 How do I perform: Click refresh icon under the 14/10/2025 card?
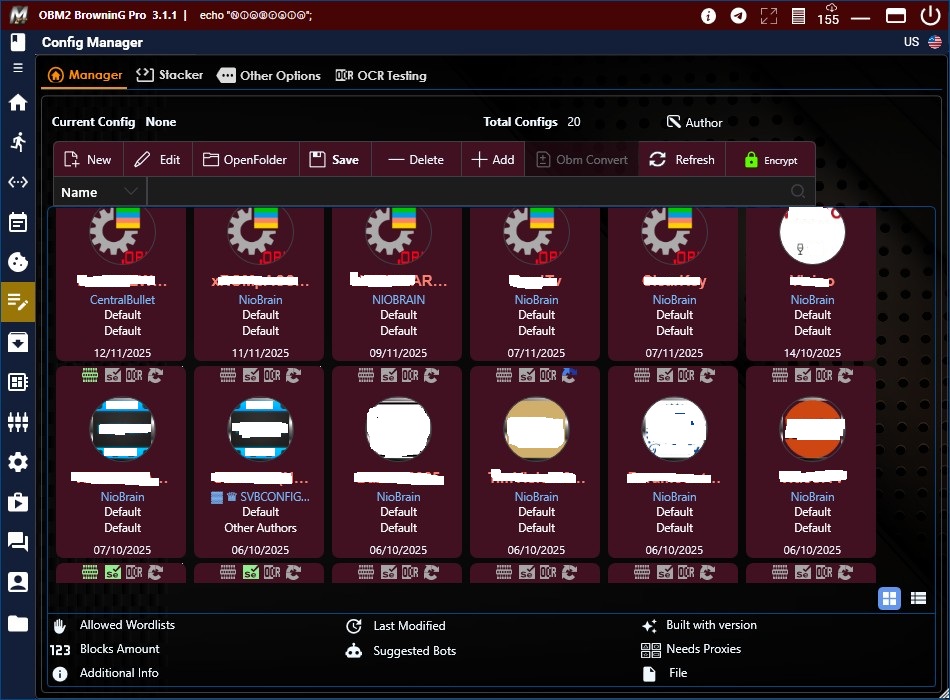click(845, 376)
